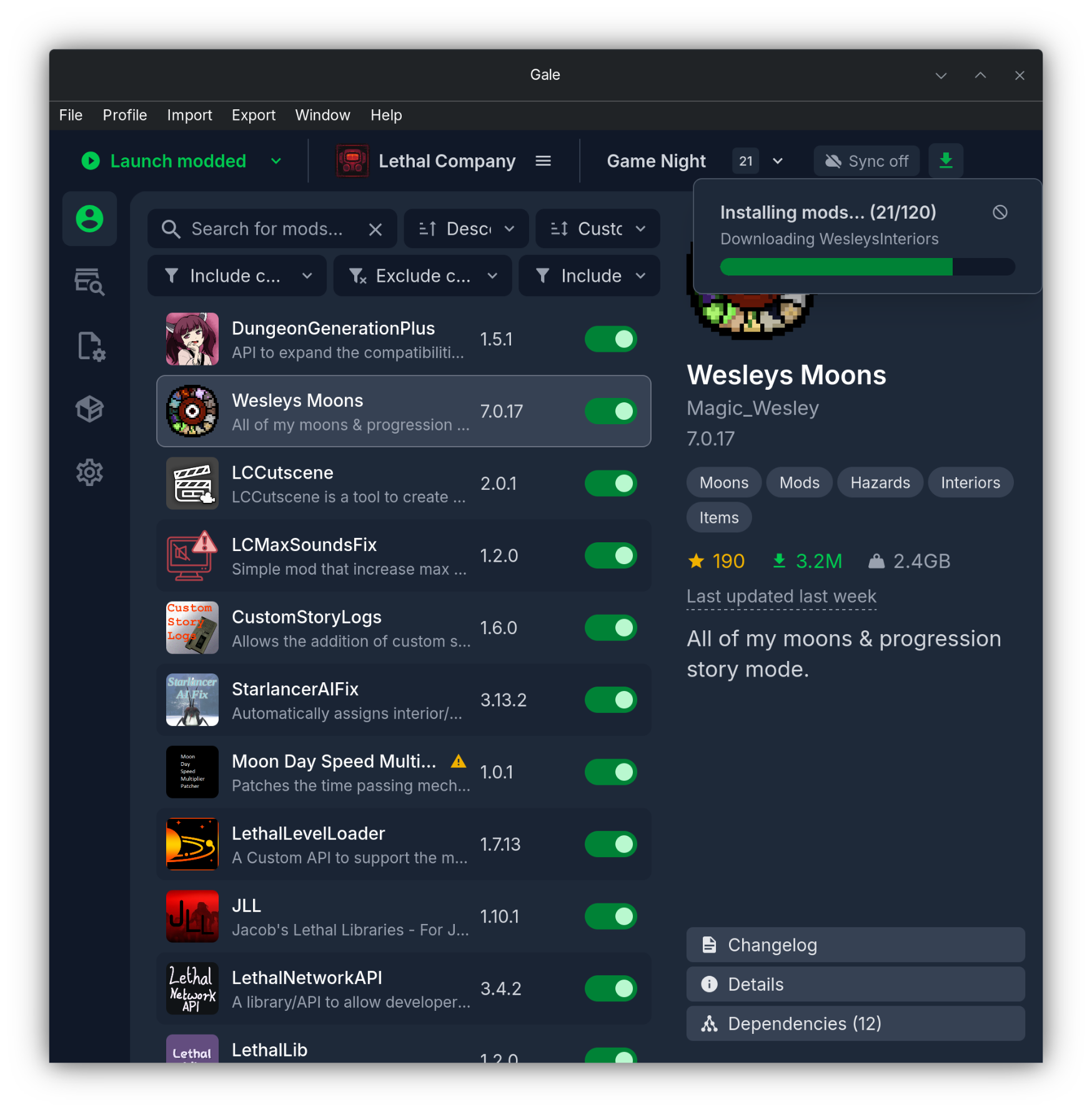Open the Help menu
Image resolution: width=1092 pixels, height=1112 pixels.
coord(386,116)
